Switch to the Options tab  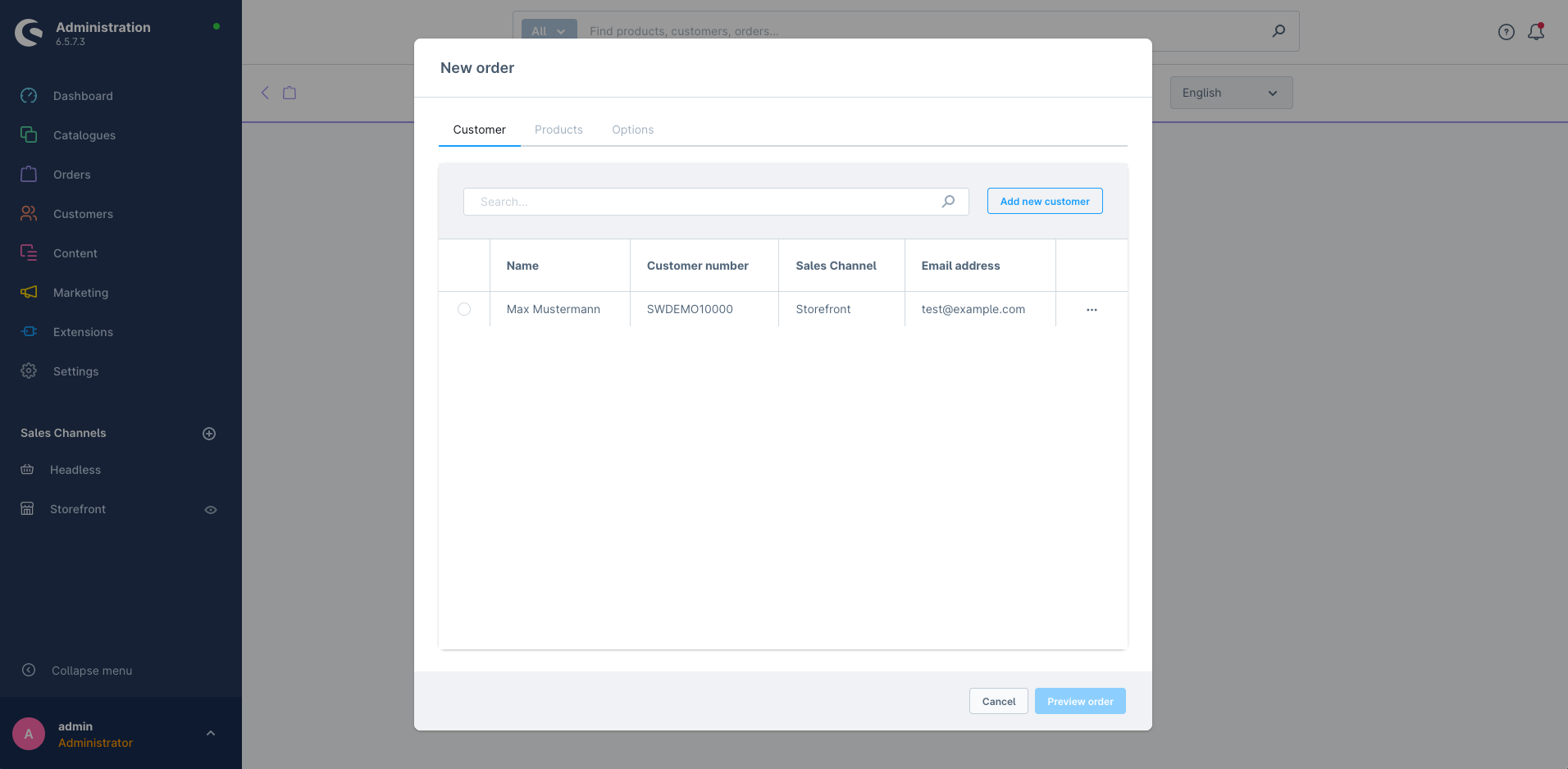(633, 130)
